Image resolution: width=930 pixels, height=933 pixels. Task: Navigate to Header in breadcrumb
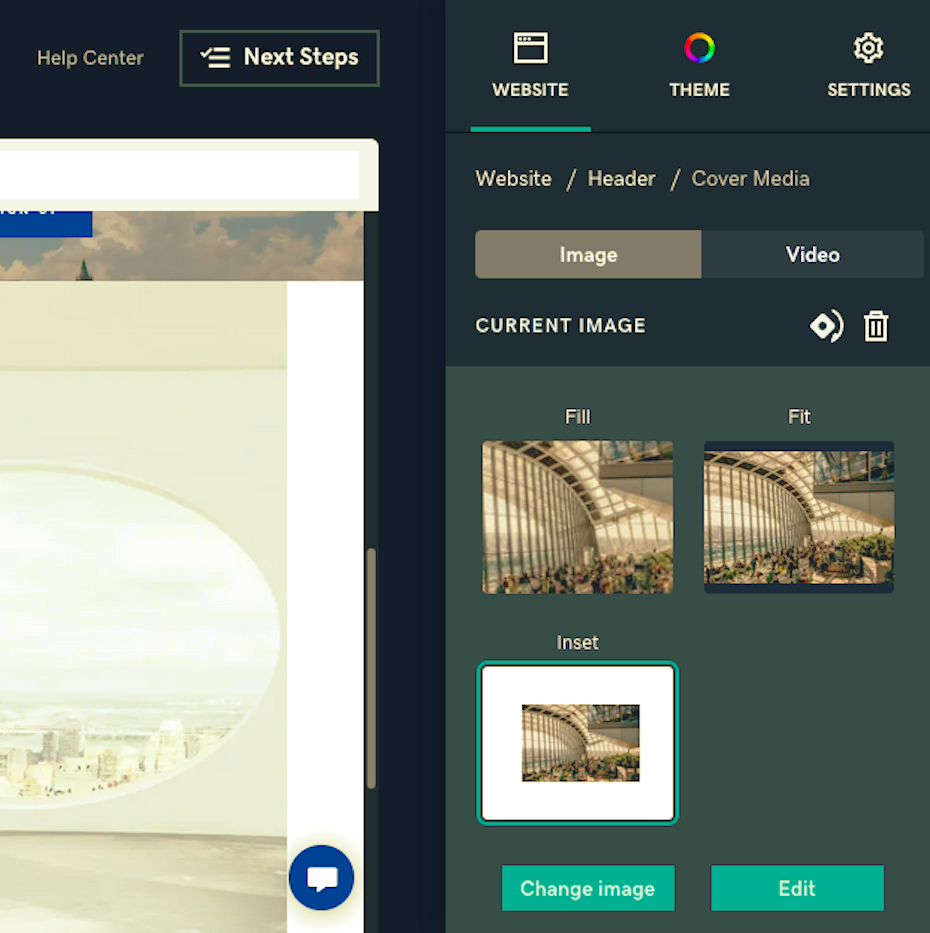click(621, 179)
